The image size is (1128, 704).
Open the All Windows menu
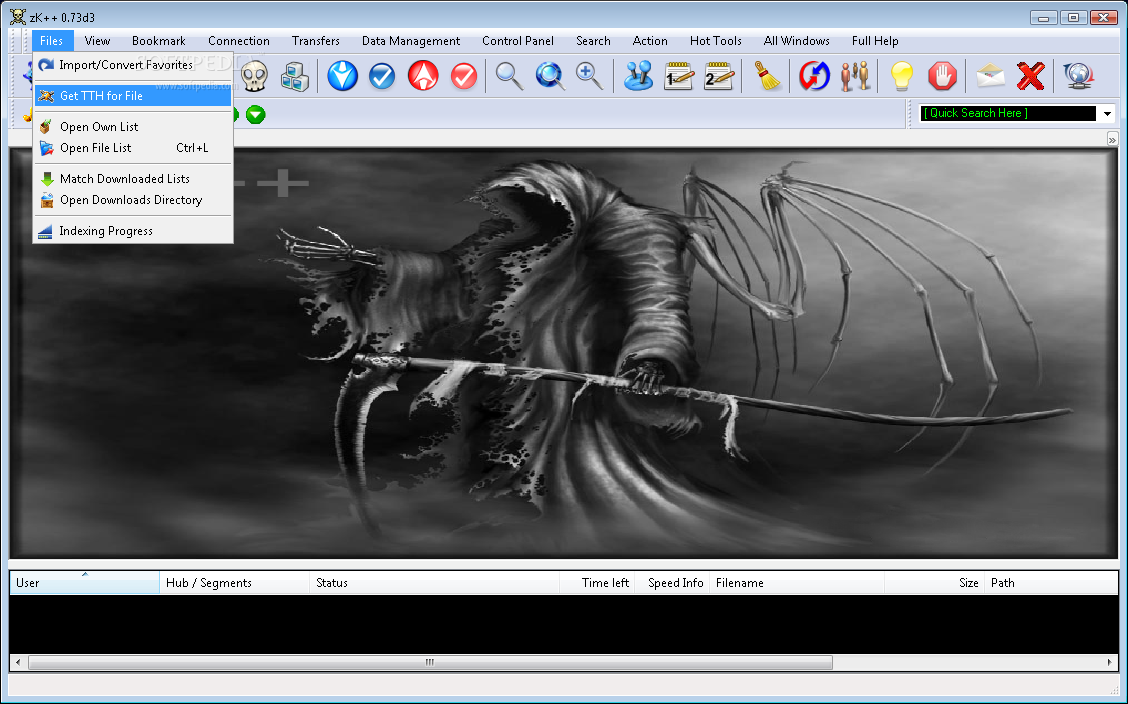click(x=796, y=41)
